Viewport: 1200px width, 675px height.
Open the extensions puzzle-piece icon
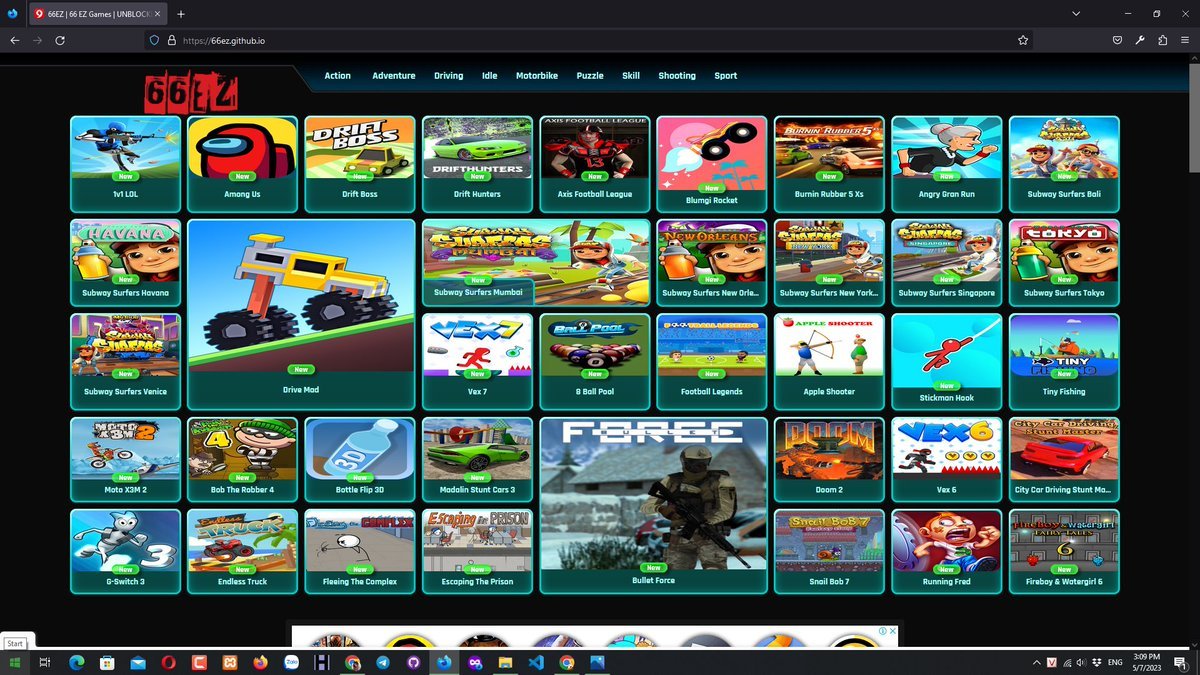pyautogui.click(x=1163, y=41)
